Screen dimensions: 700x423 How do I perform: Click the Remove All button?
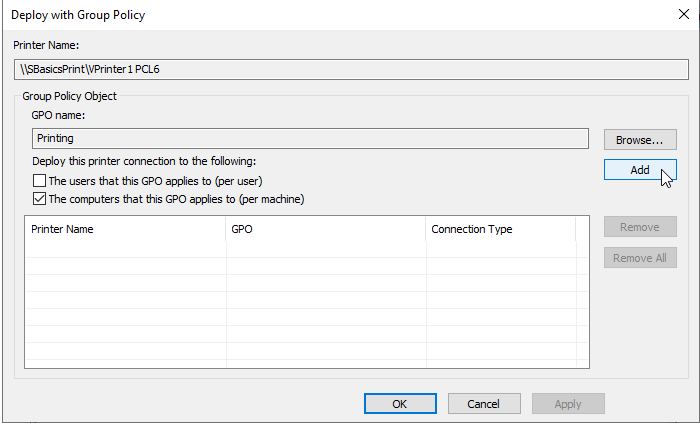(x=640, y=258)
